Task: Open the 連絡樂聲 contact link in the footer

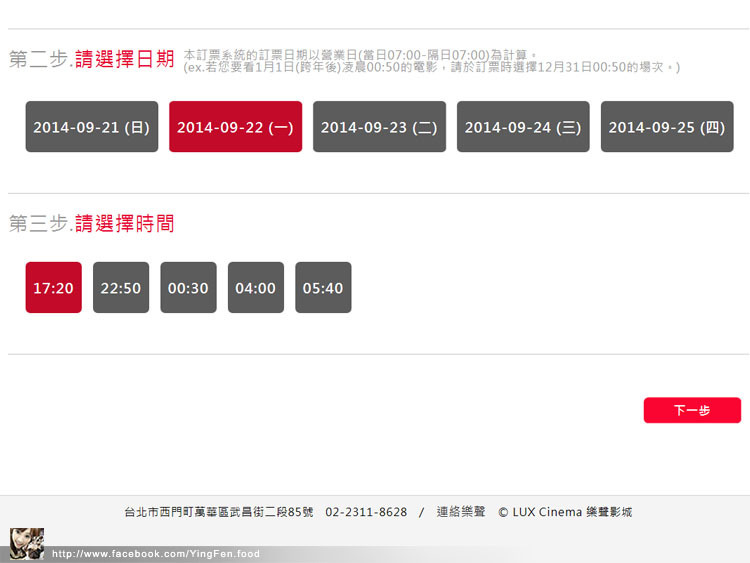Action: point(461,512)
